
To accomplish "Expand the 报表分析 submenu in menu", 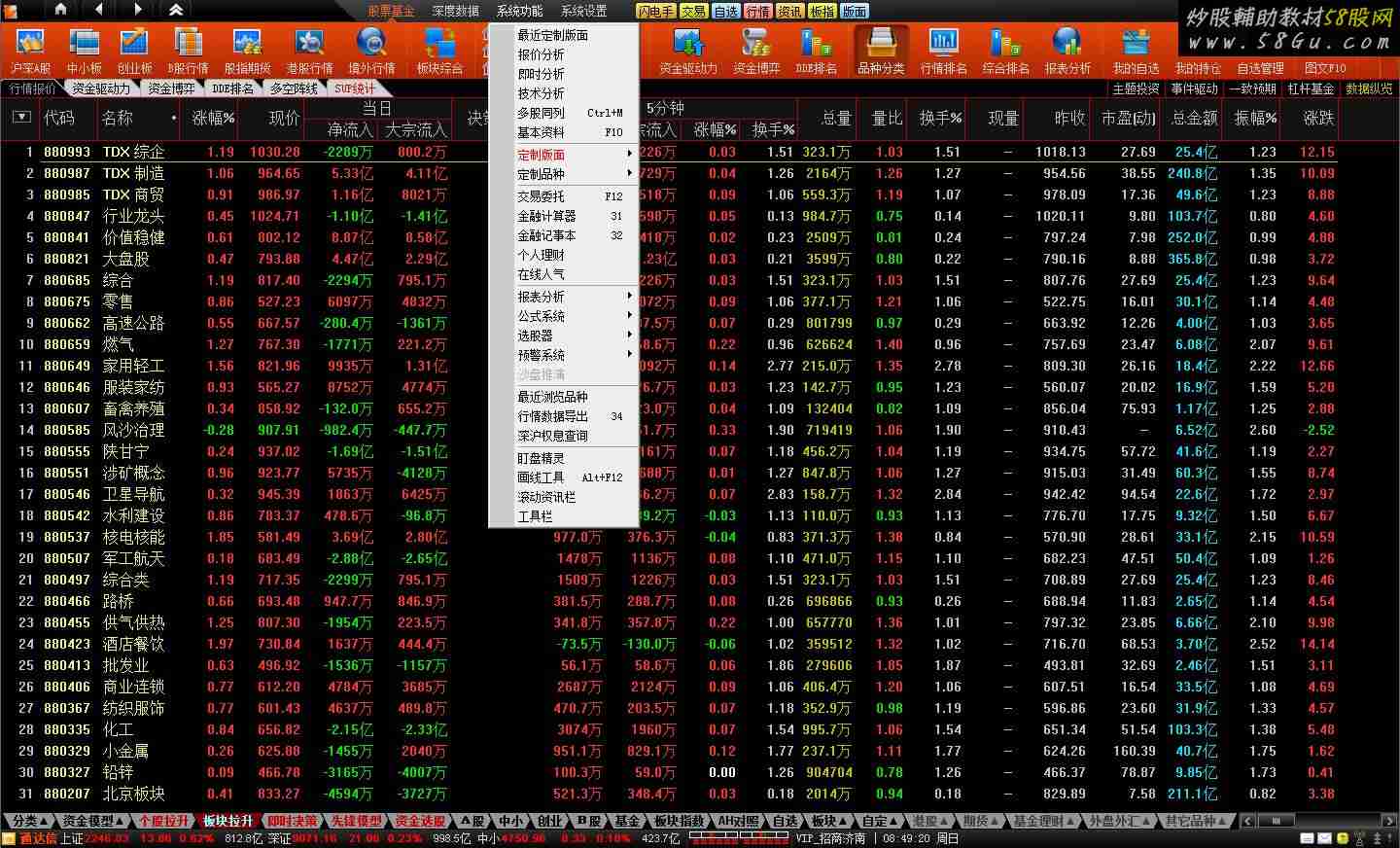I will pyautogui.click(x=564, y=297).
